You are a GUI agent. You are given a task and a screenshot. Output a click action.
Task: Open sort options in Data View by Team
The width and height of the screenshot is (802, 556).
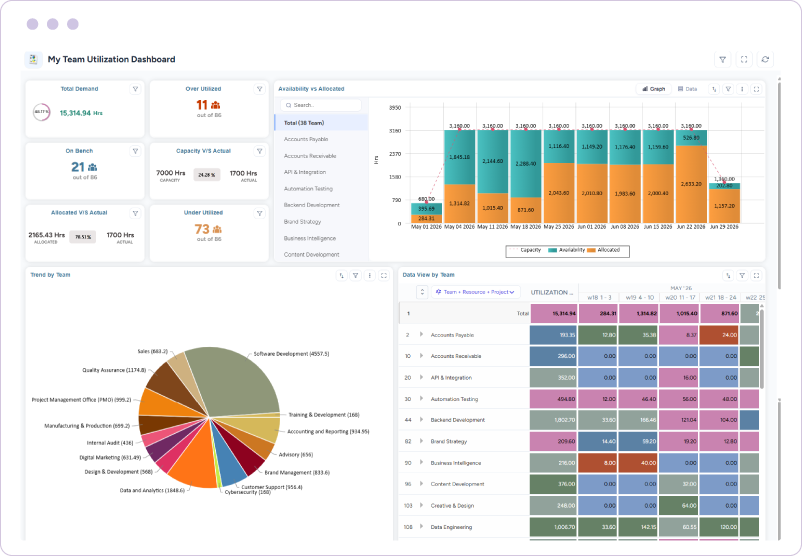(x=728, y=276)
